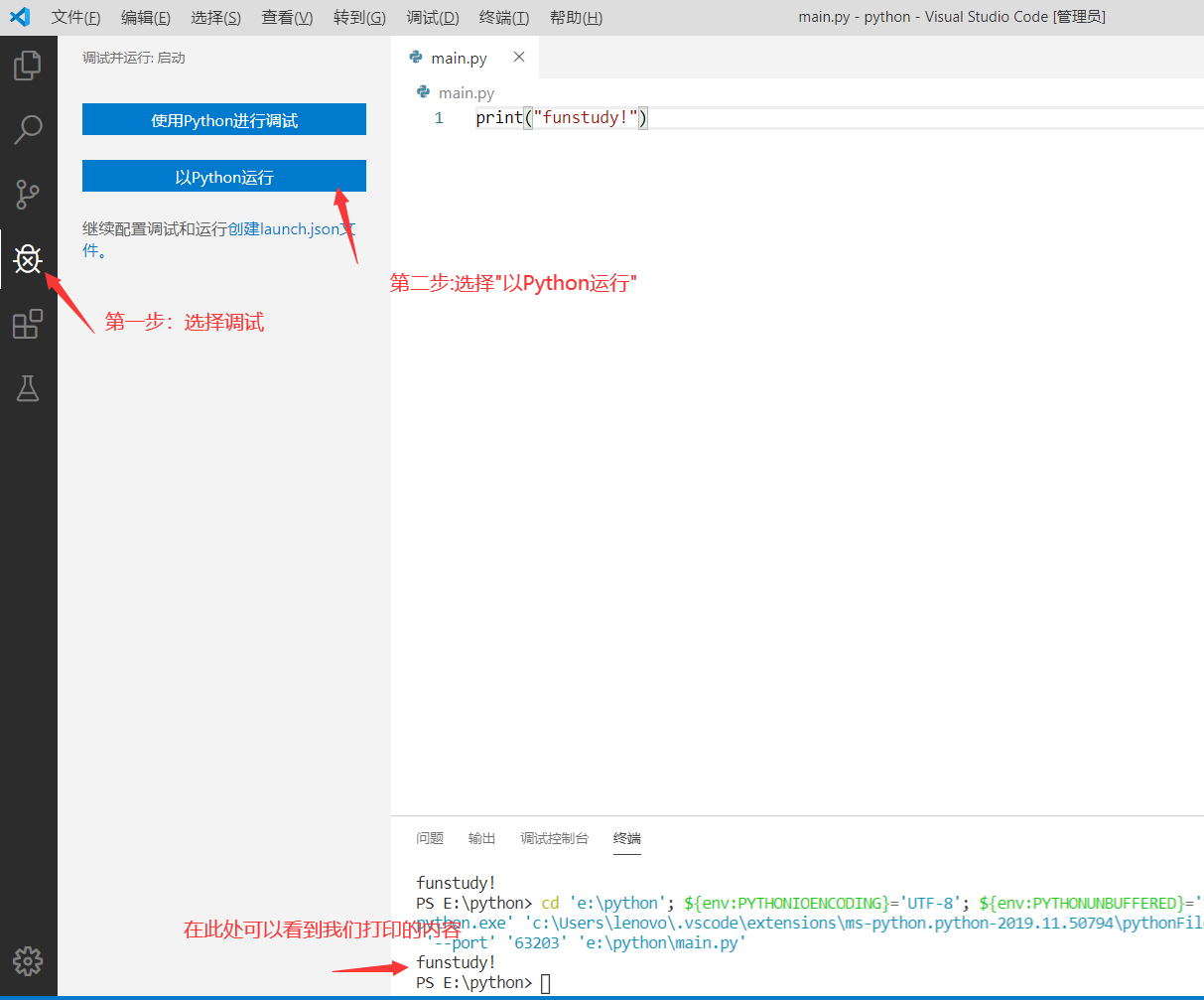
Task: Open the Explorer view in activity bar
Action: point(28,66)
